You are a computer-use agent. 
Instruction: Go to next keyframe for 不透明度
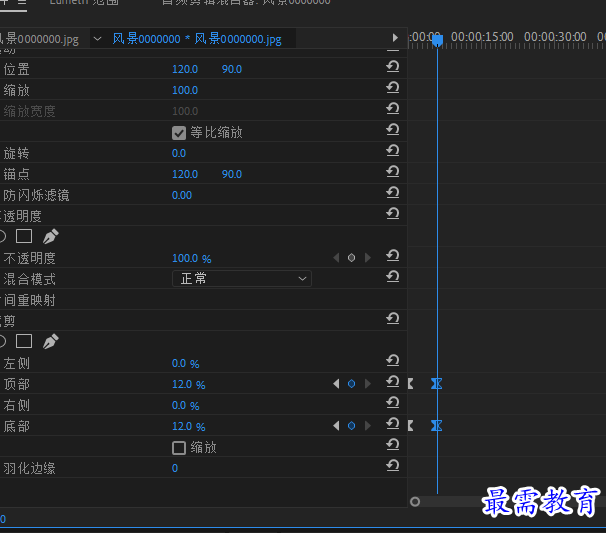pyautogui.click(x=368, y=257)
